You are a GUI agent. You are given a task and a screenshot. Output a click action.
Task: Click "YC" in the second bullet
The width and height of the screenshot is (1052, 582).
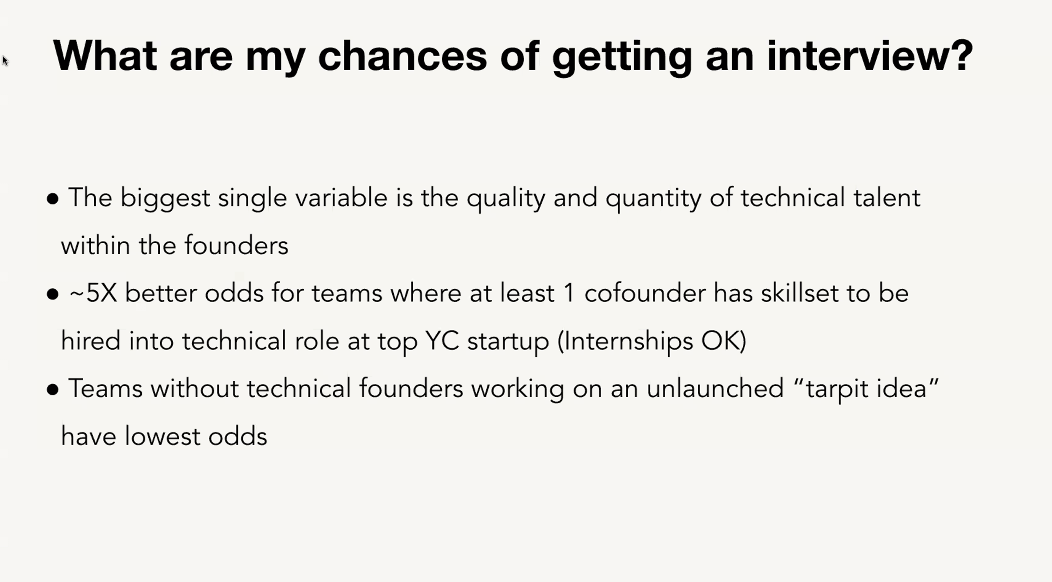pyautogui.click(x=442, y=341)
